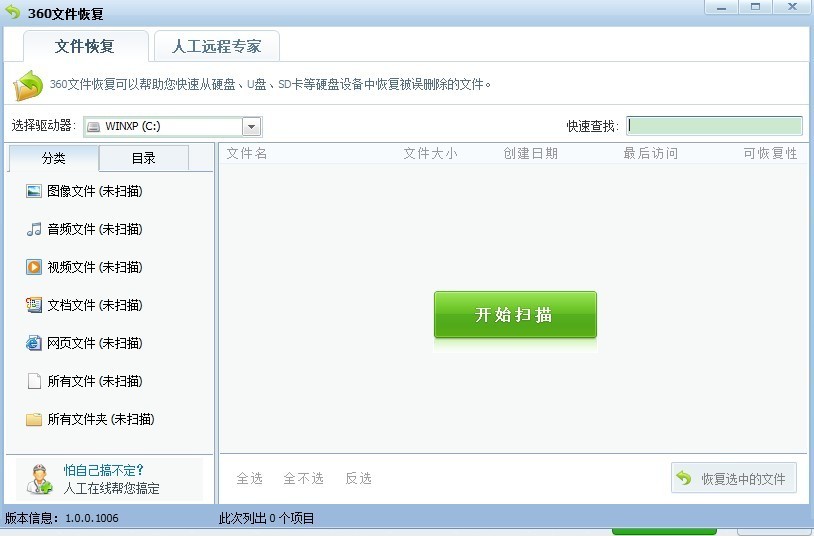This screenshot has width=814, height=536.
Task: Select 图像文件 (未扫描) category text
Action: 94,191
